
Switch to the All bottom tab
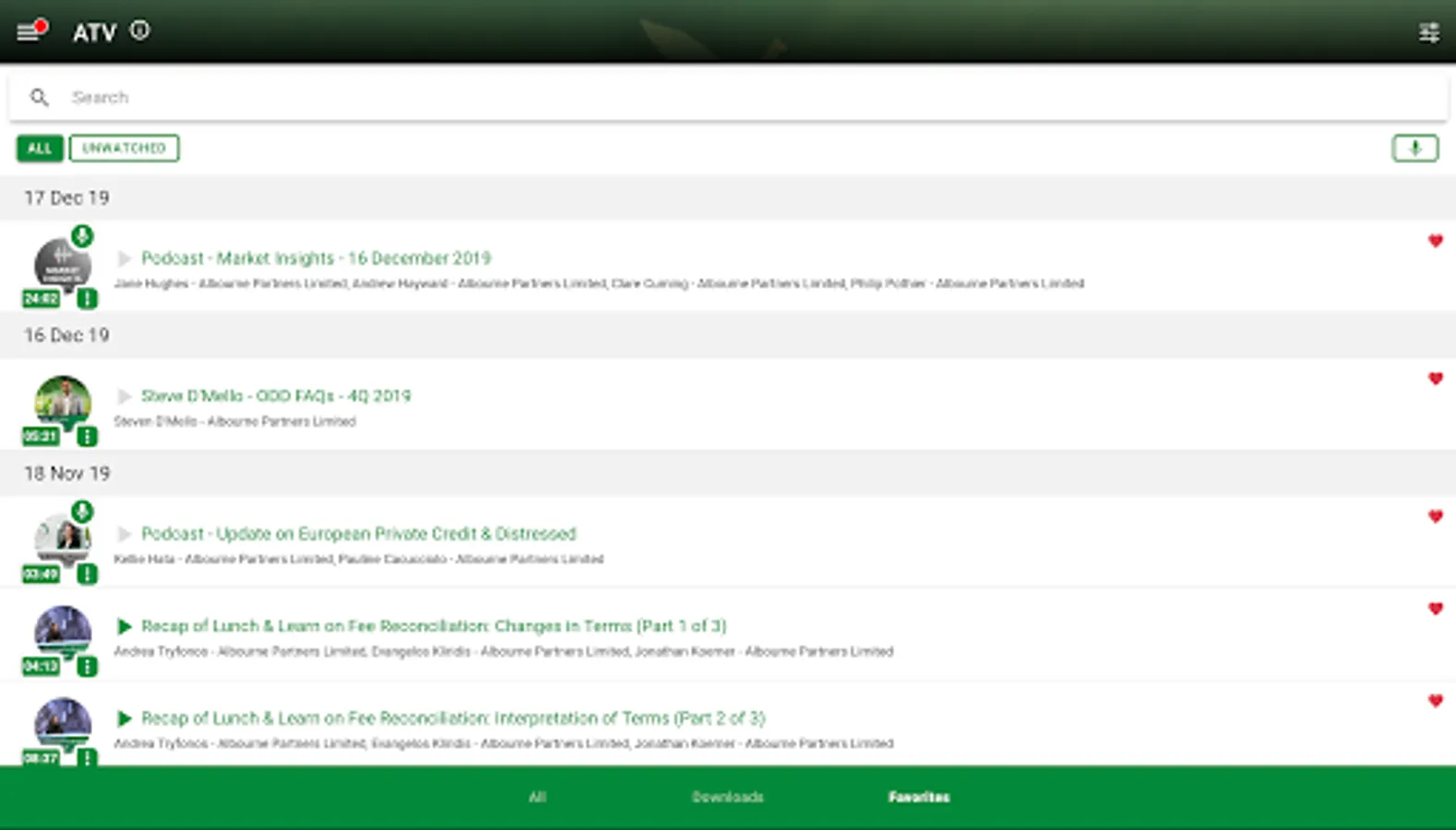tap(537, 797)
